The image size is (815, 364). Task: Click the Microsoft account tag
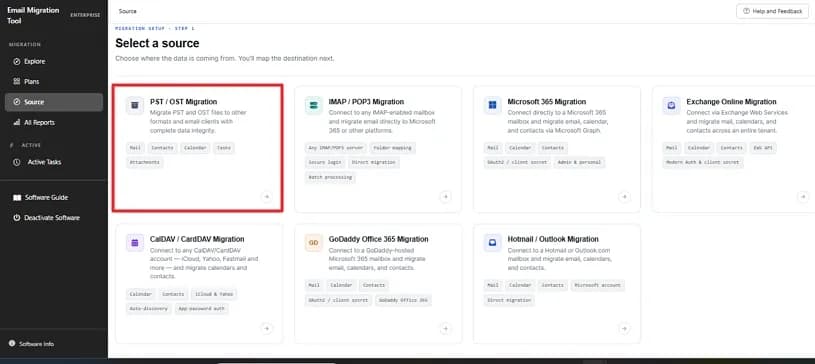tap(598, 285)
